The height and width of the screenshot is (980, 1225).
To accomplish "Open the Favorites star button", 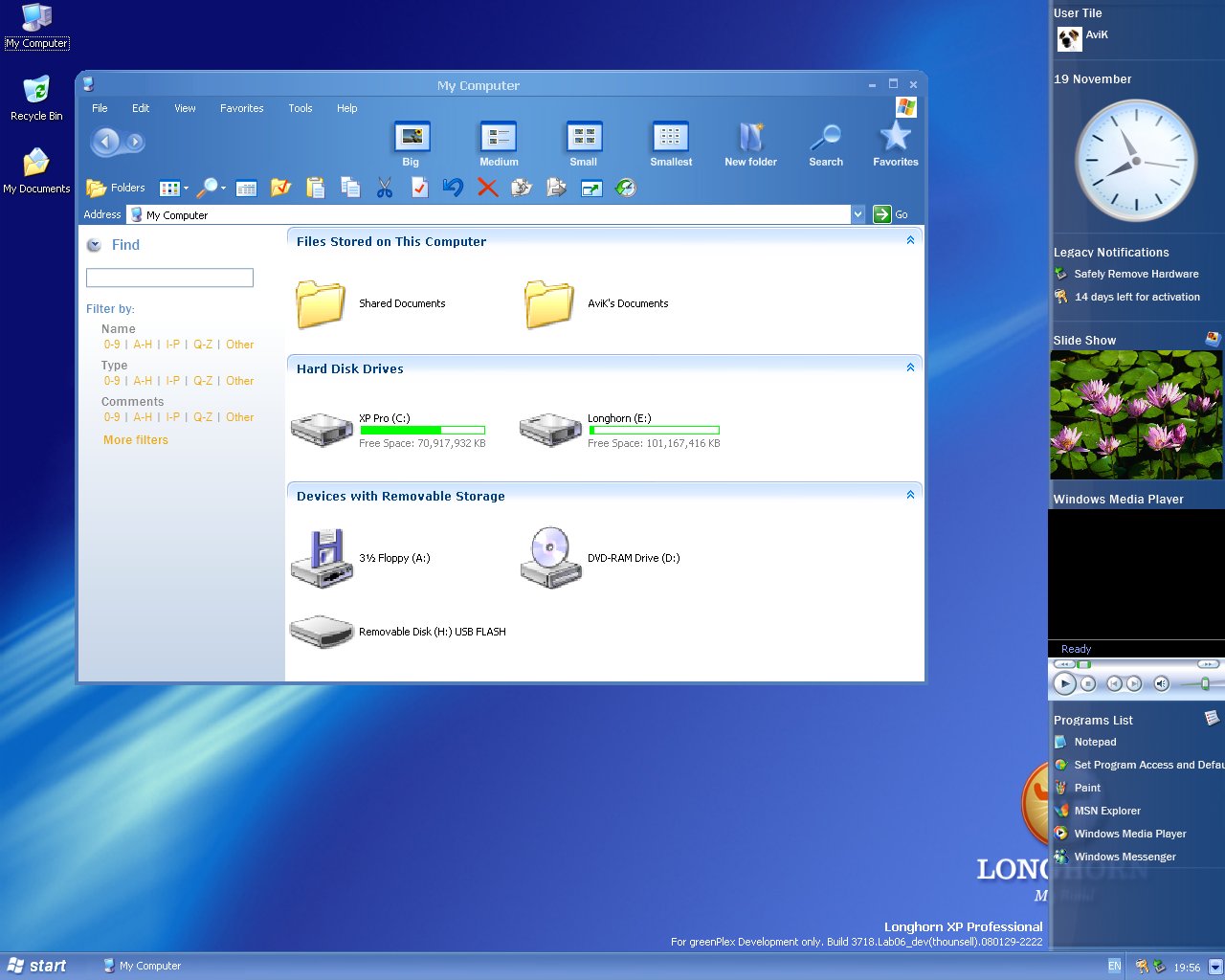I will tap(896, 144).
